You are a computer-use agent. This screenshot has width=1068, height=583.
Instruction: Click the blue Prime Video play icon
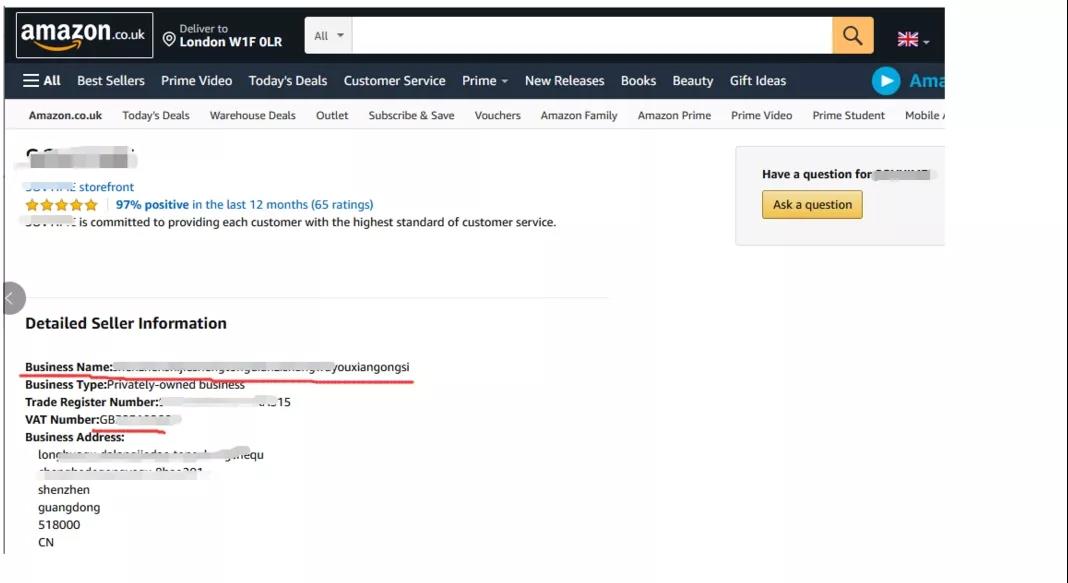pos(886,81)
